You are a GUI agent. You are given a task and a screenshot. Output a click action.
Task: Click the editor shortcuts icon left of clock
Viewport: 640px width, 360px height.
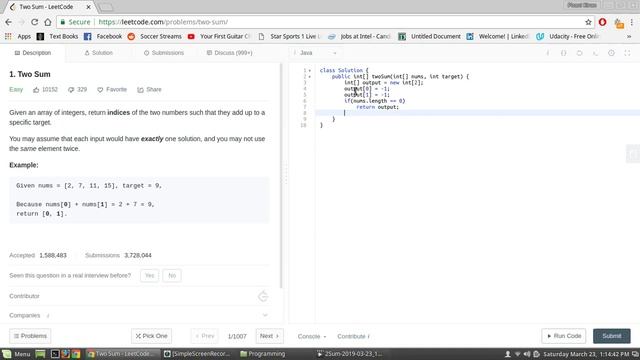click(596, 53)
